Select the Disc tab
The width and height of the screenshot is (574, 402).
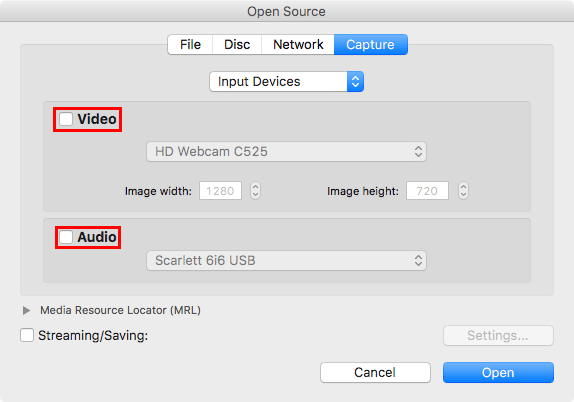pos(237,45)
